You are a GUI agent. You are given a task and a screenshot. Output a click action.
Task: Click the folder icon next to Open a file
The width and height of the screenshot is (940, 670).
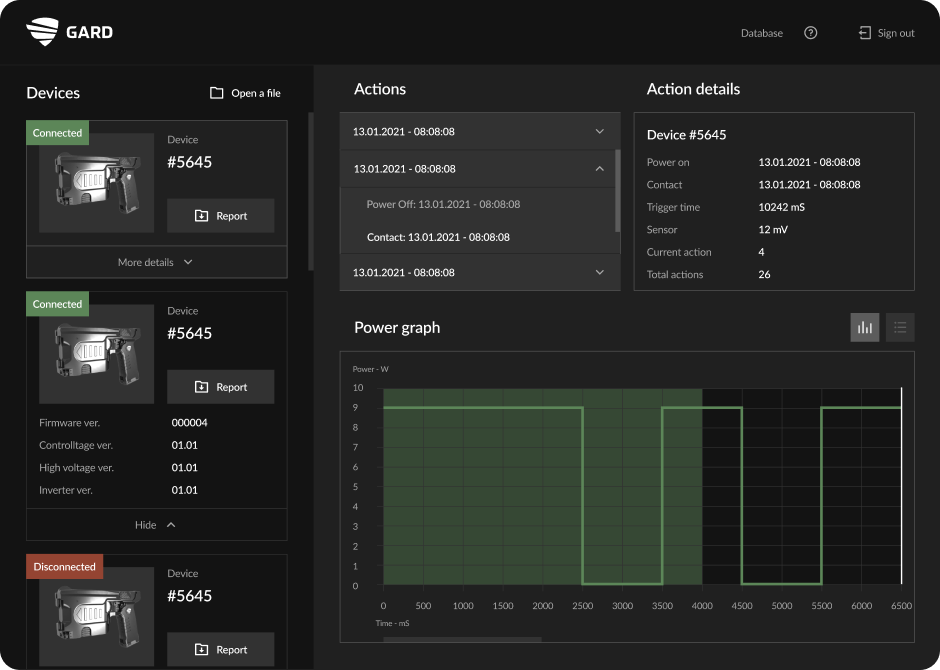216,92
